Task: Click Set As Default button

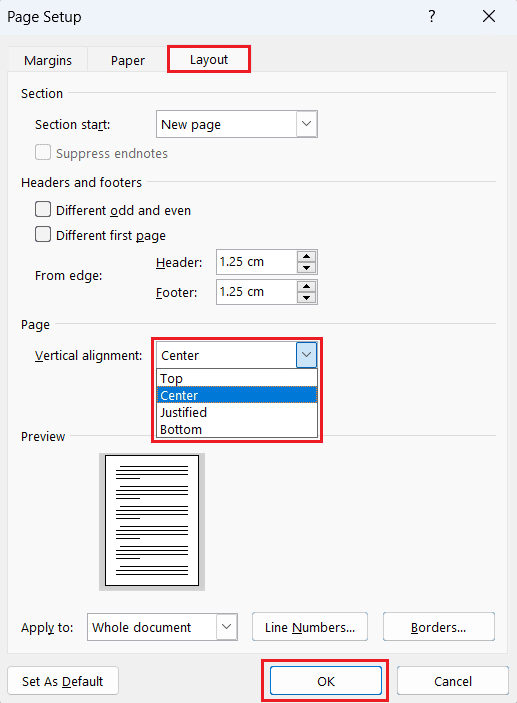Action: (63, 681)
